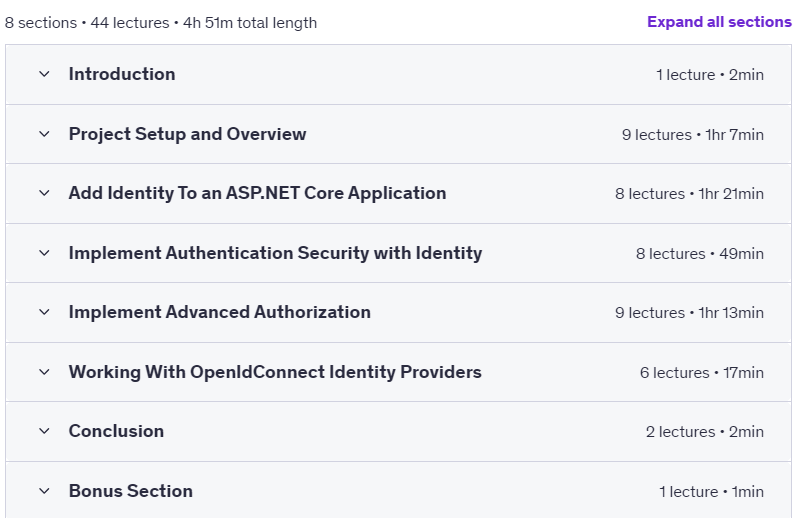Open Implement Advanced Authorization title
The width and height of the screenshot is (795, 518).
220,312
